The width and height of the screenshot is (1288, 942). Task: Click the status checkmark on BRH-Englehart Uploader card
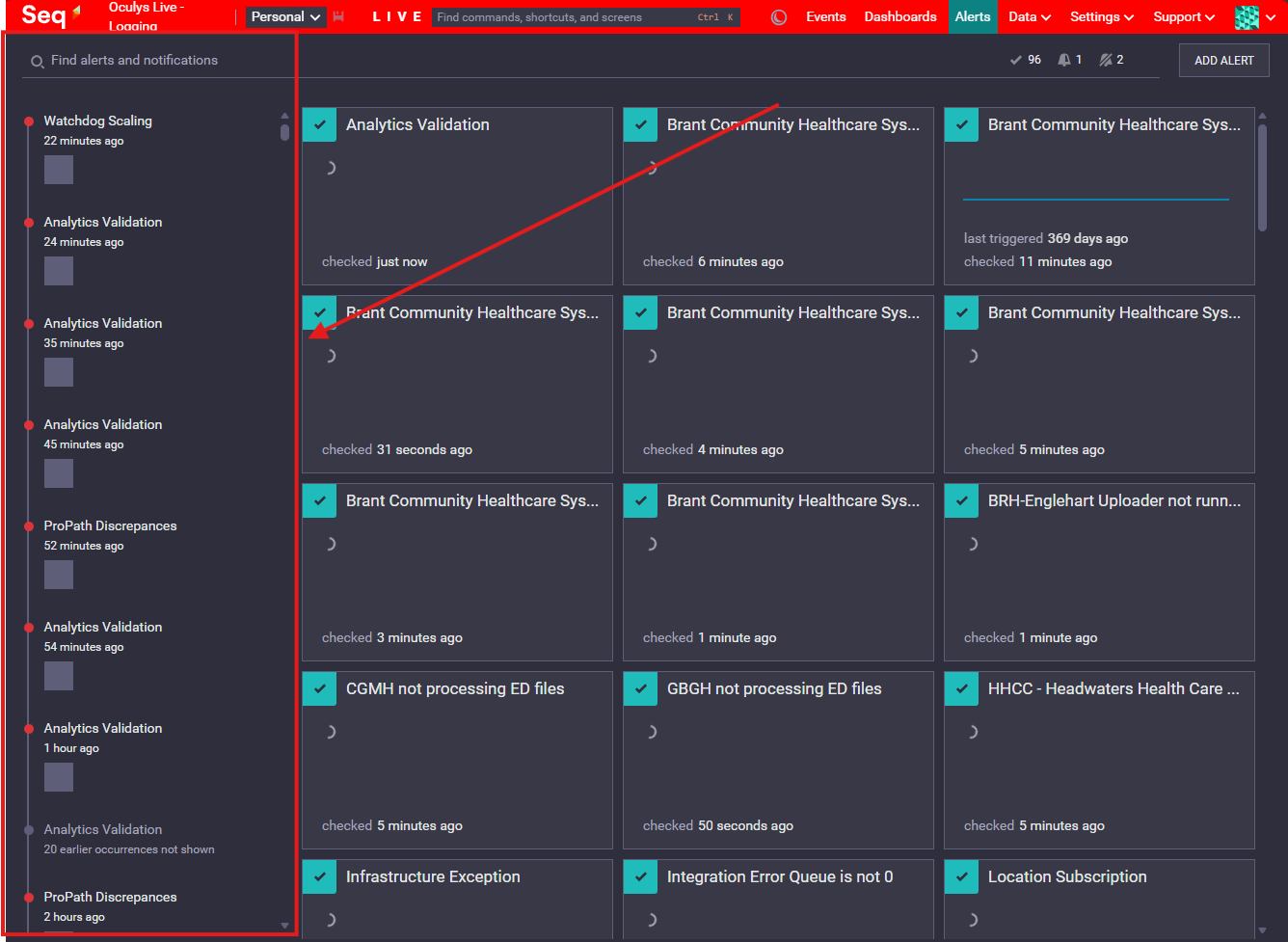coord(961,500)
